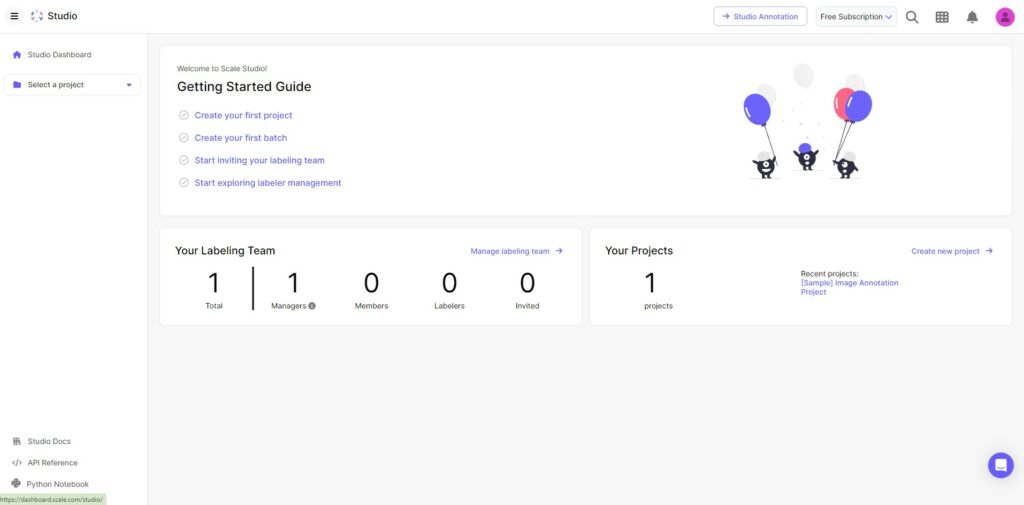Viewport: 1024px width, 505px height.
Task: Open the notifications bell icon
Action: (x=972, y=17)
